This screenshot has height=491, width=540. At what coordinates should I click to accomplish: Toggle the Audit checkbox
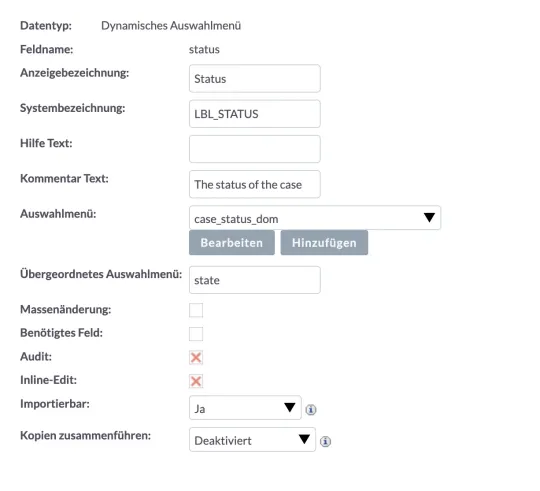(x=196, y=357)
